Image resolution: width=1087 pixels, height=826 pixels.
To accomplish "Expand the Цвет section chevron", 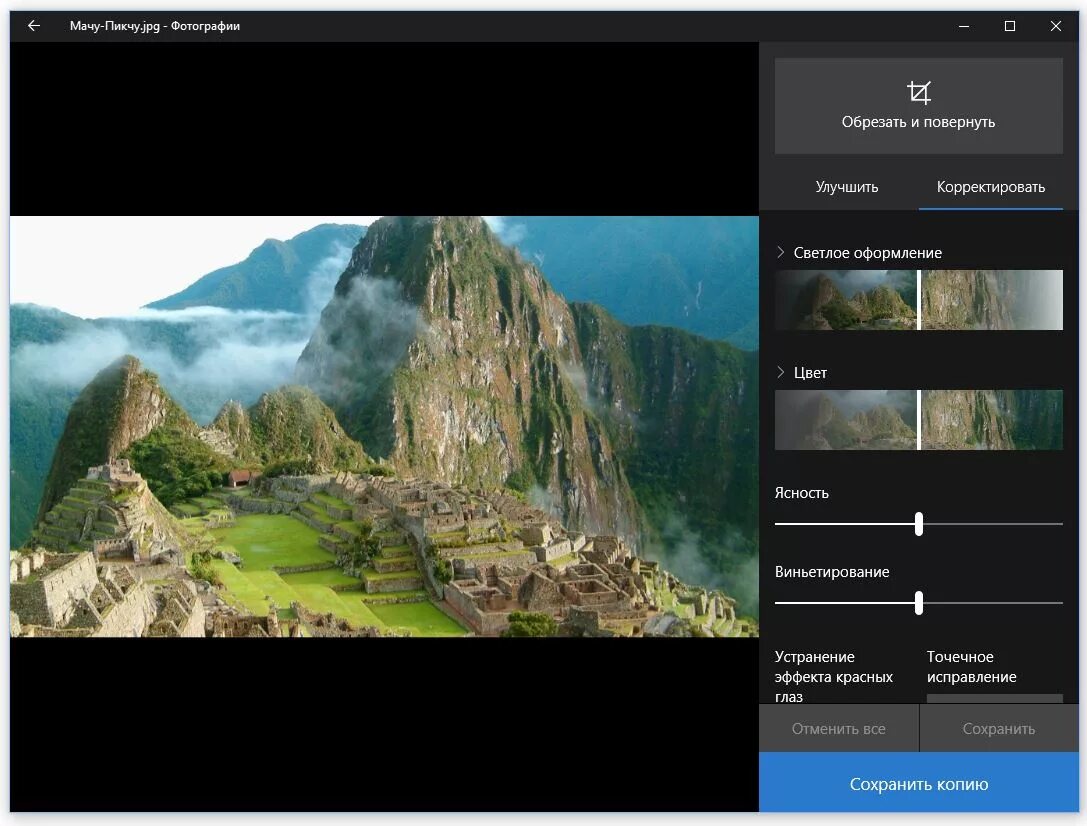I will (781, 372).
